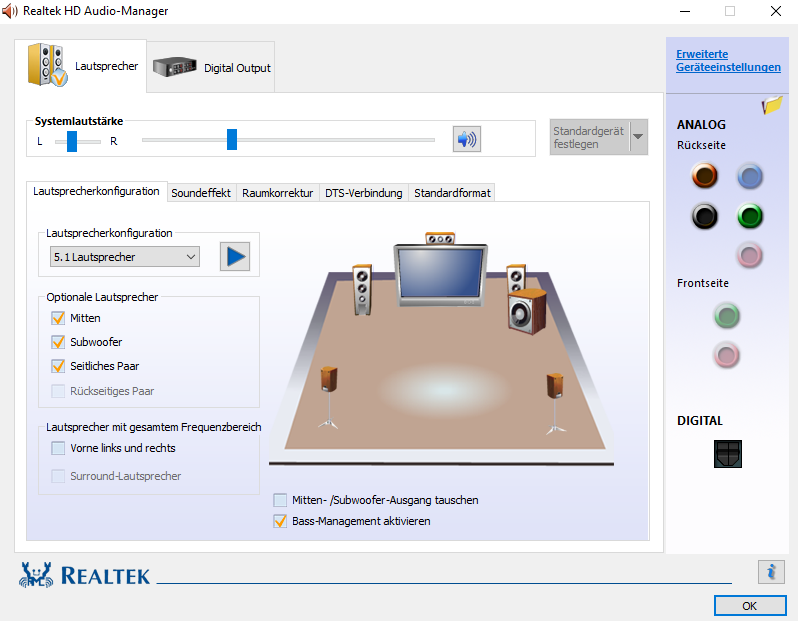The width and height of the screenshot is (798, 621).
Task: Click the Optionale Lautsprecher group label
Action: coord(102,297)
